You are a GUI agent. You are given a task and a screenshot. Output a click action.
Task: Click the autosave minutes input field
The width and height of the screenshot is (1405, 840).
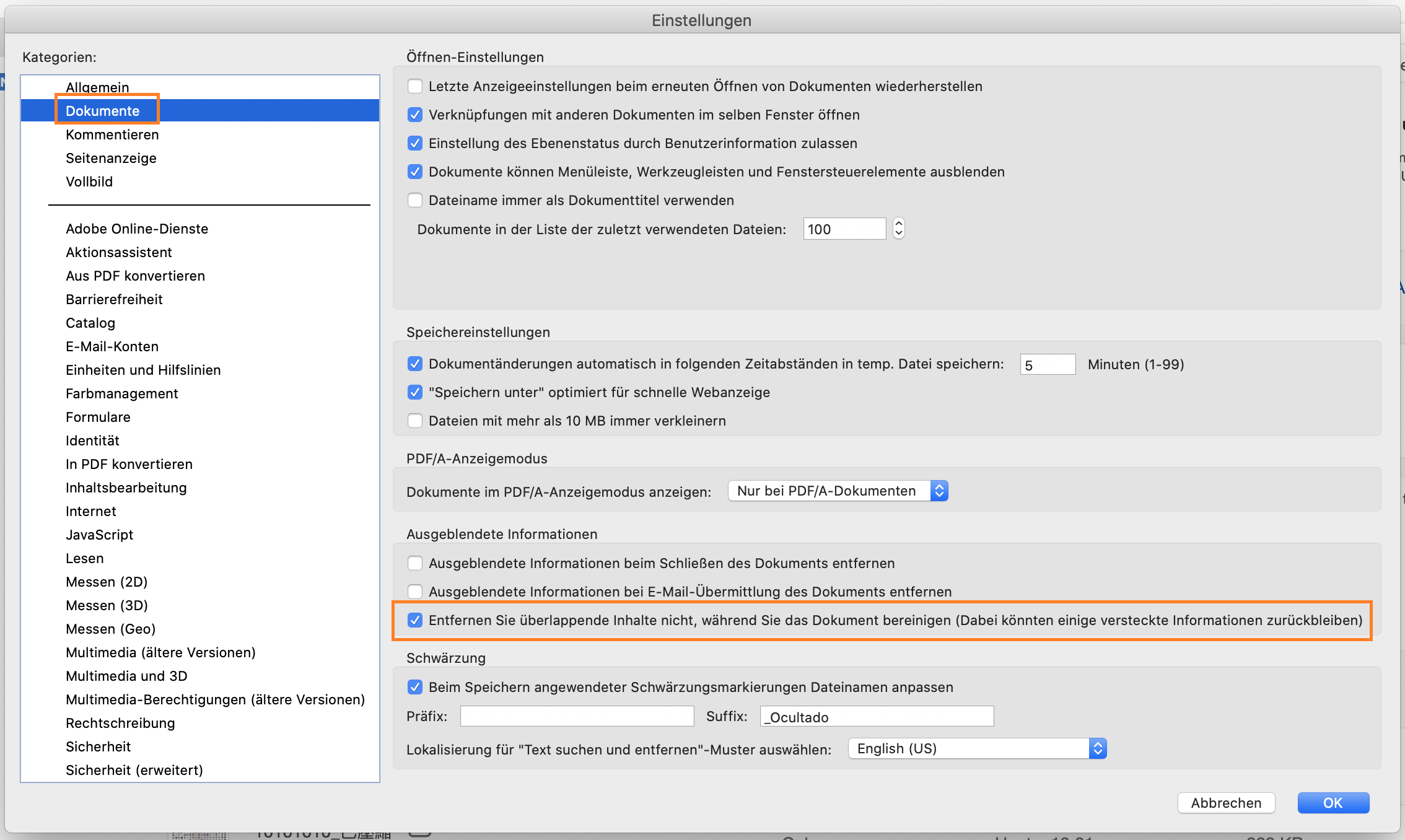(1048, 364)
